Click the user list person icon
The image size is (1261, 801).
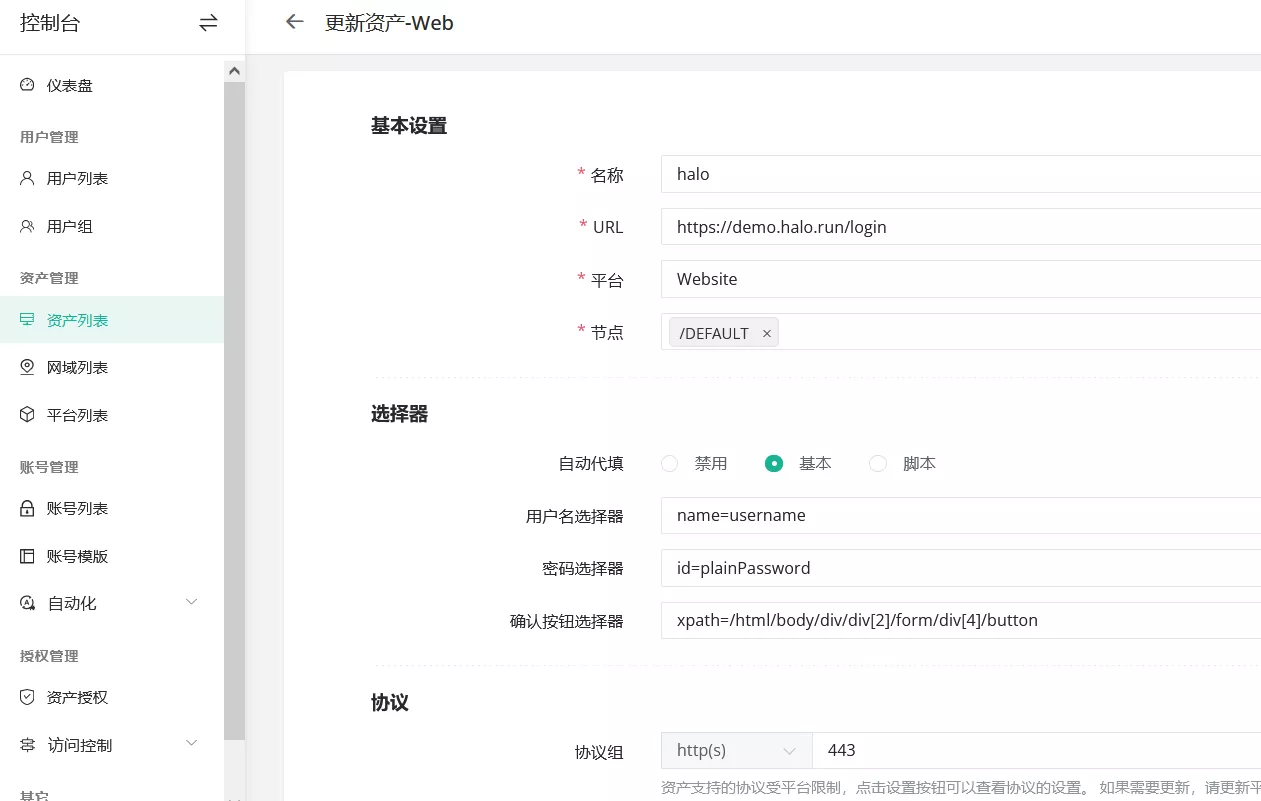(27, 178)
